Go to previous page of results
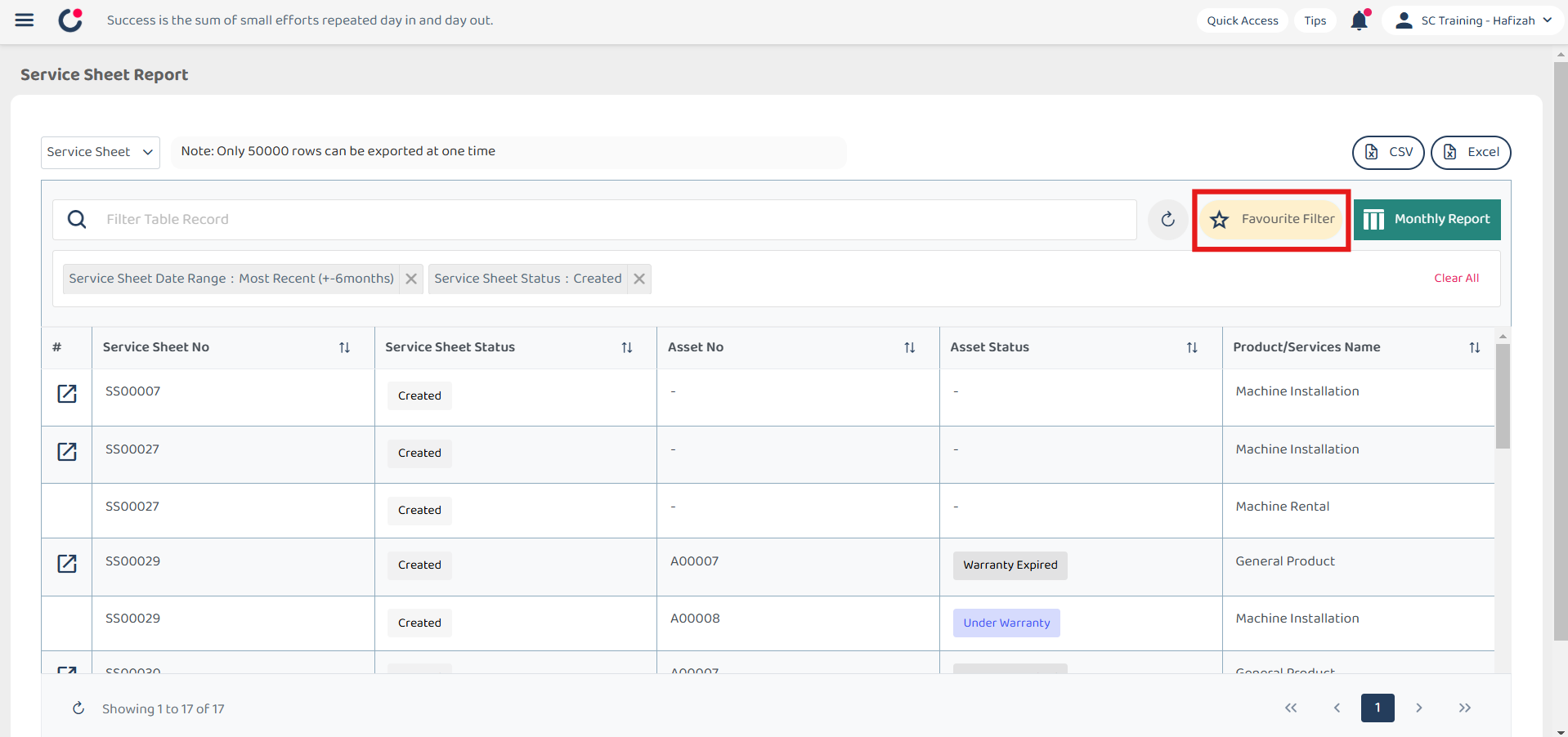The width and height of the screenshot is (1568, 737). click(x=1337, y=708)
